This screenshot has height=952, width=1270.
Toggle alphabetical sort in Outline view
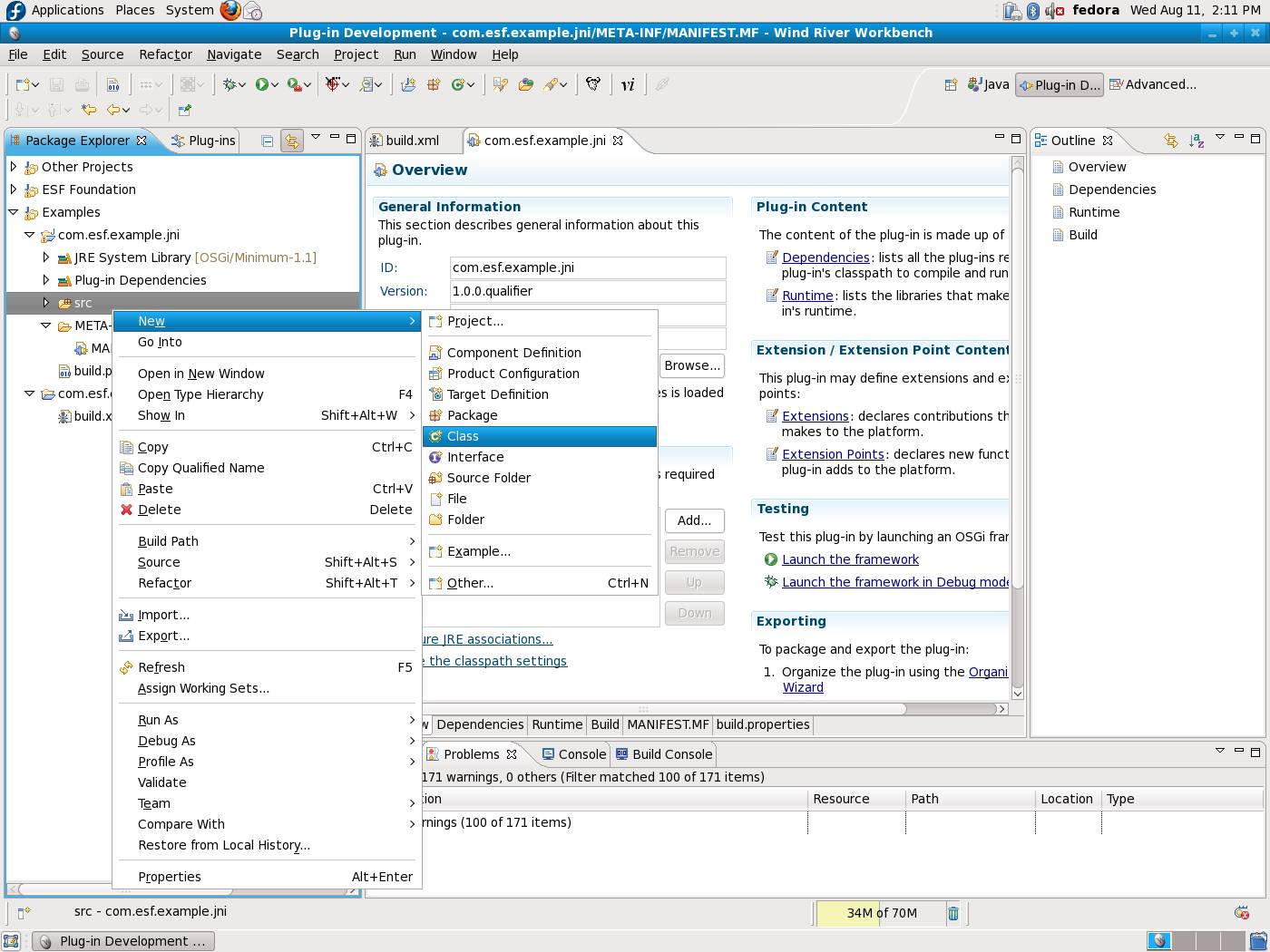[x=1197, y=141]
